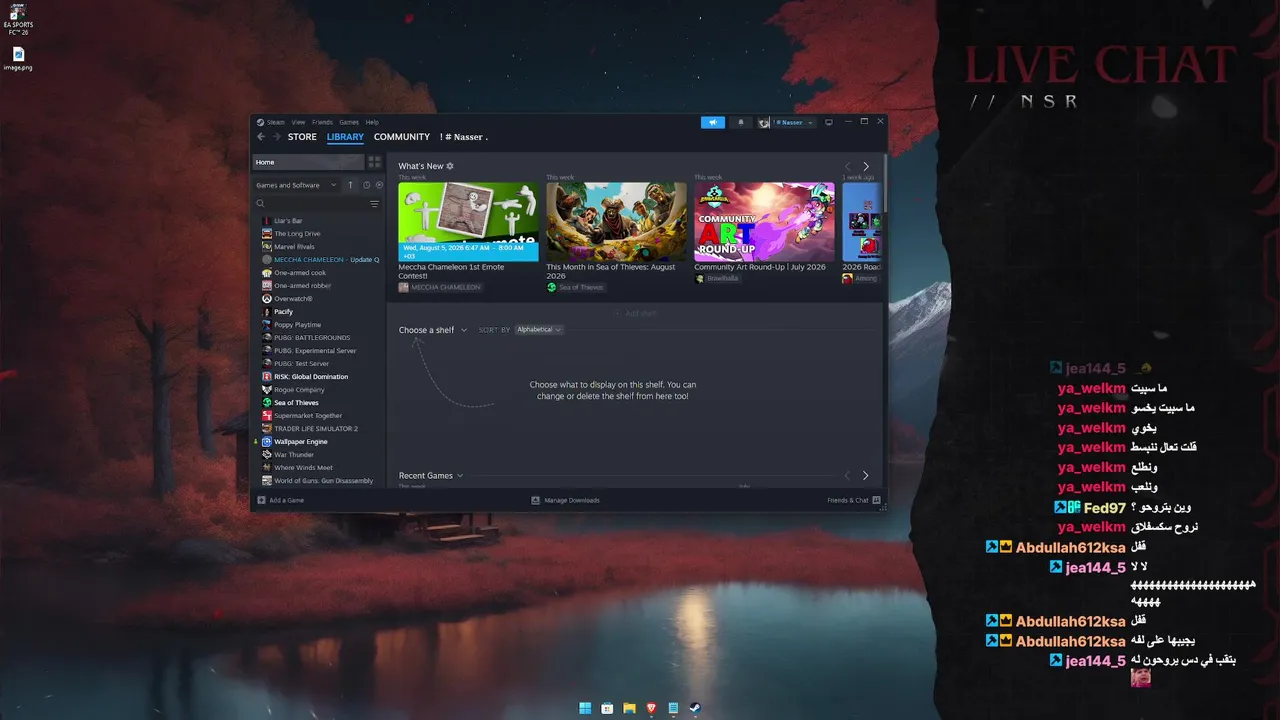Open the notifications bell
The width and height of the screenshot is (1280, 720).
741,122
